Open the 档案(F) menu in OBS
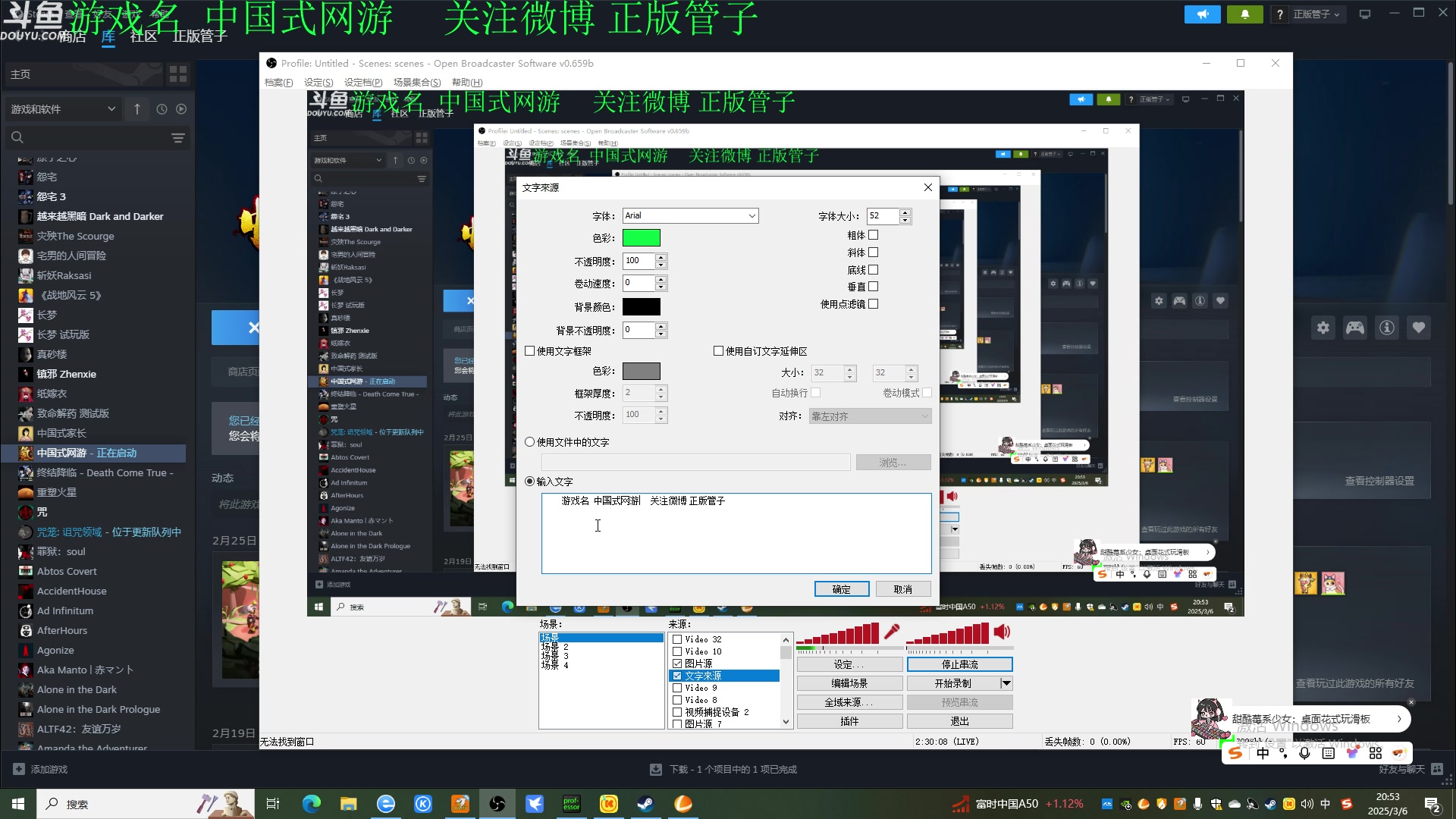Image resolution: width=1456 pixels, height=819 pixels. point(278,82)
